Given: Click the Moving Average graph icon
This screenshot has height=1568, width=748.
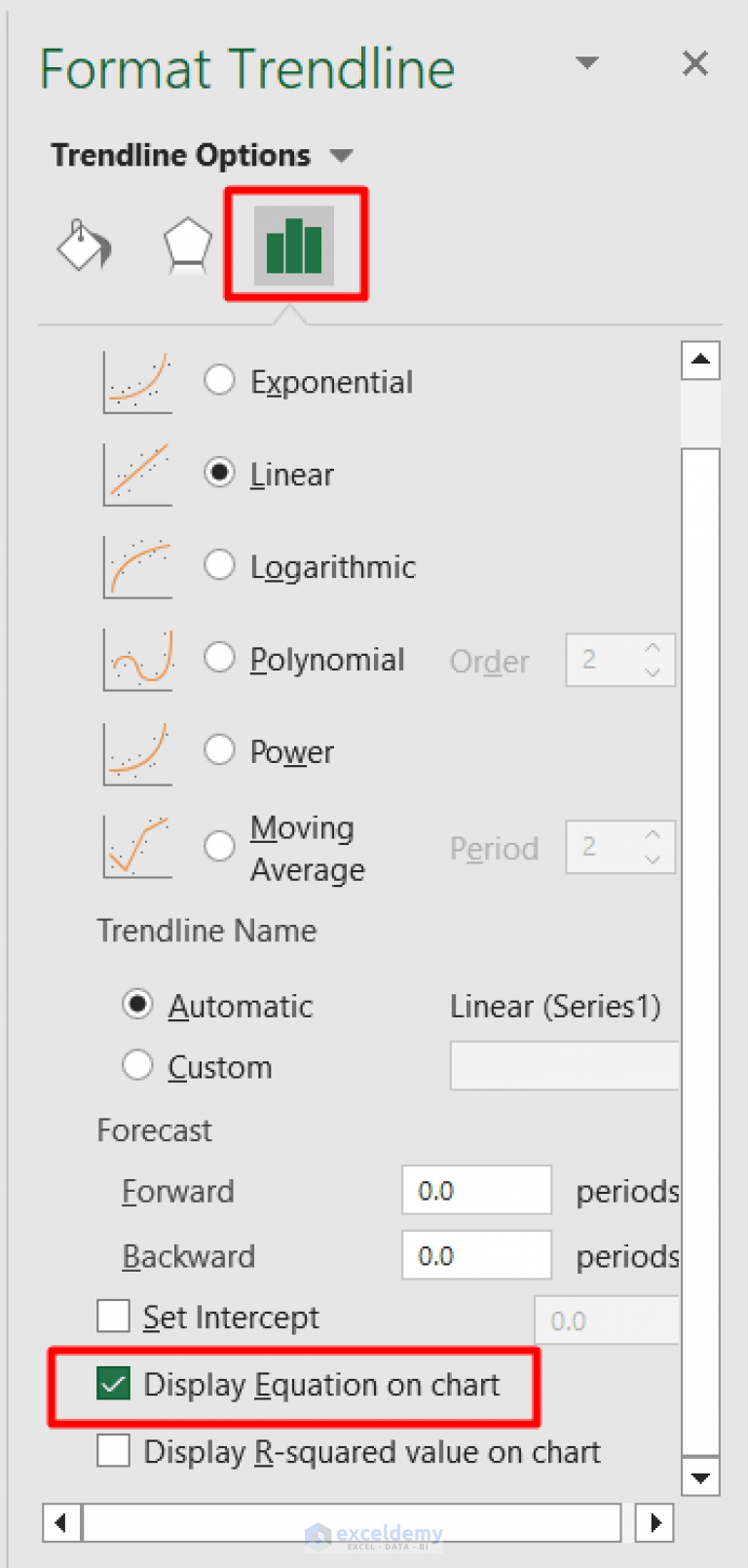Looking at the screenshot, I should click(x=138, y=846).
